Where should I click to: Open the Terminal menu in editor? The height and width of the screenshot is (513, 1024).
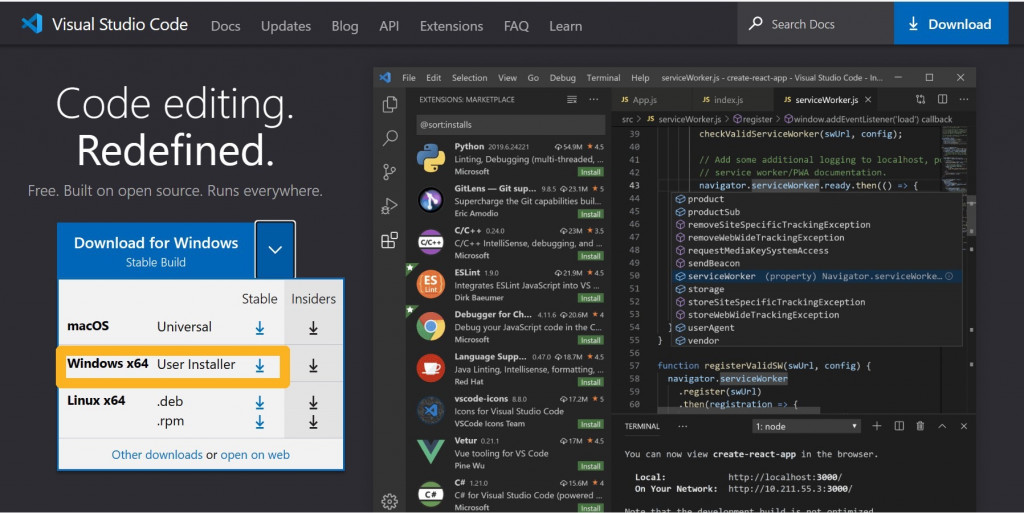click(603, 78)
